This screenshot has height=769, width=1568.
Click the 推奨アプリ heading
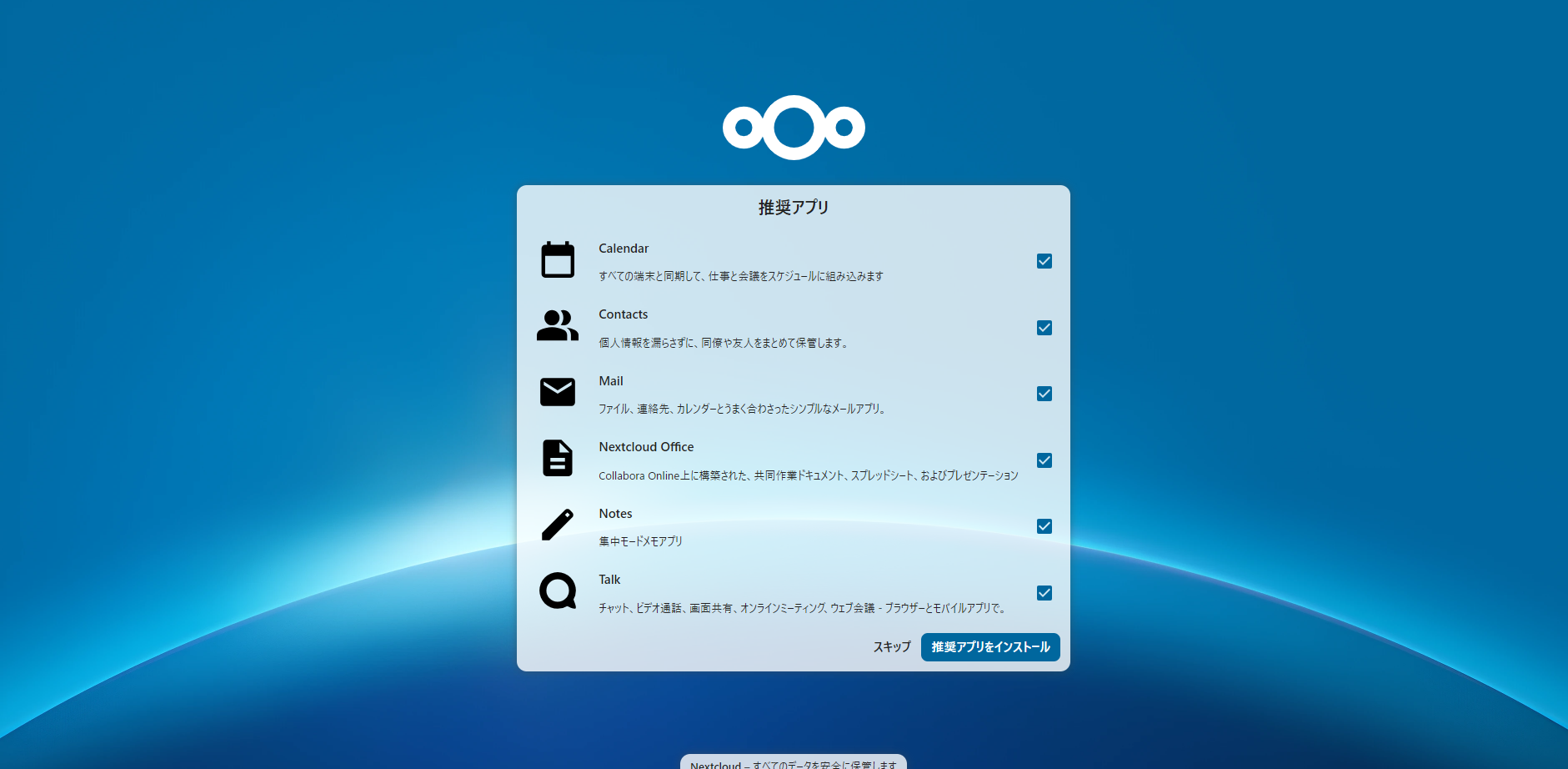pos(794,208)
